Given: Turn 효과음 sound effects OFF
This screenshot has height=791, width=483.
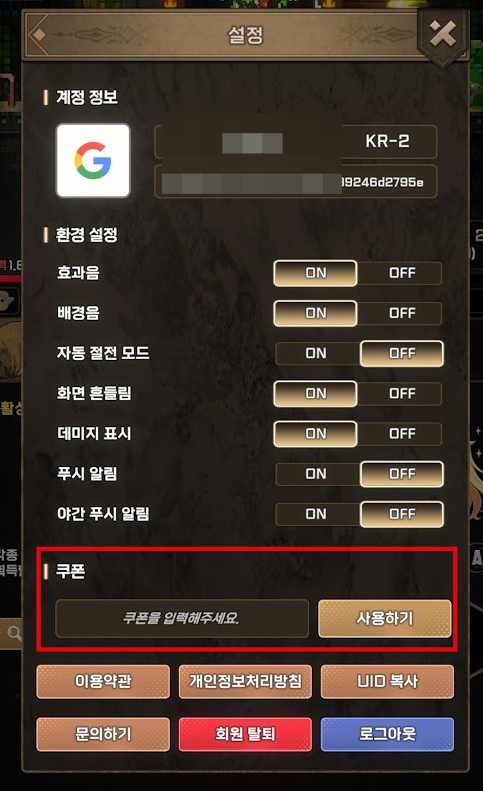Looking at the screenshot, I should [x=402, y=273].
